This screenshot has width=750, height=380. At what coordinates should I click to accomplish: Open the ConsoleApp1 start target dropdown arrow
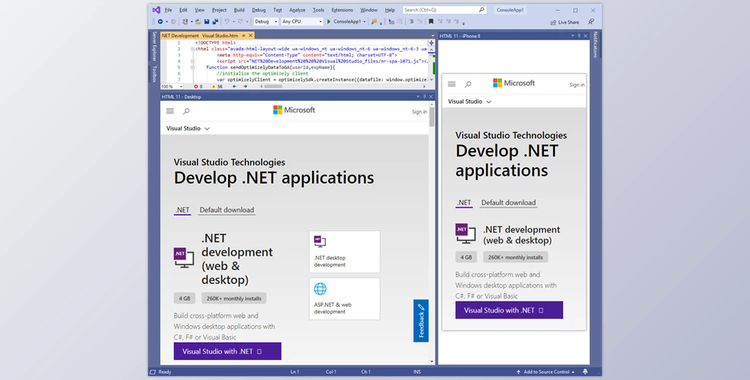pos(364,22)
